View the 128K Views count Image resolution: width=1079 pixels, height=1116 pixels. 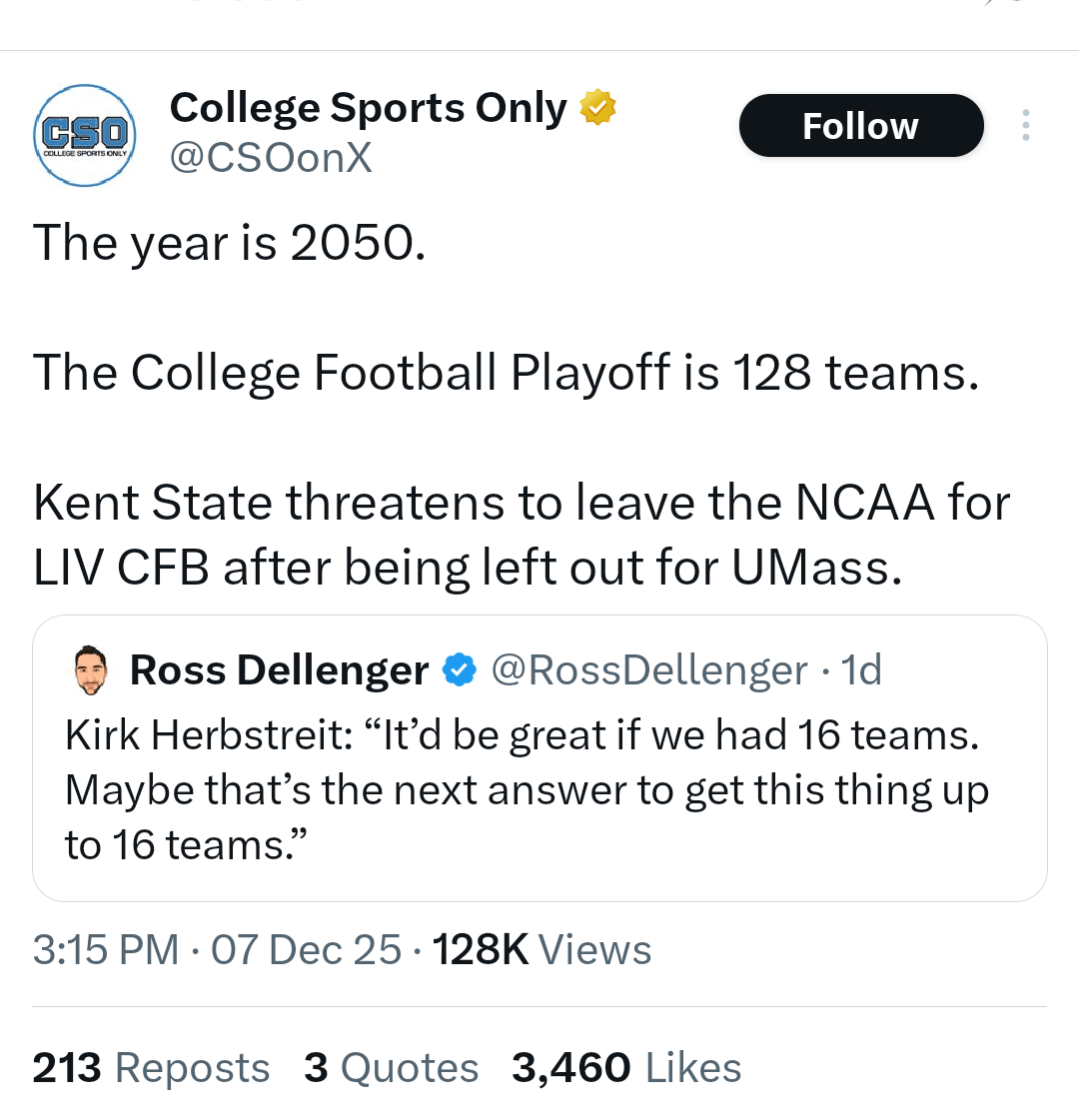coord(540,949)
